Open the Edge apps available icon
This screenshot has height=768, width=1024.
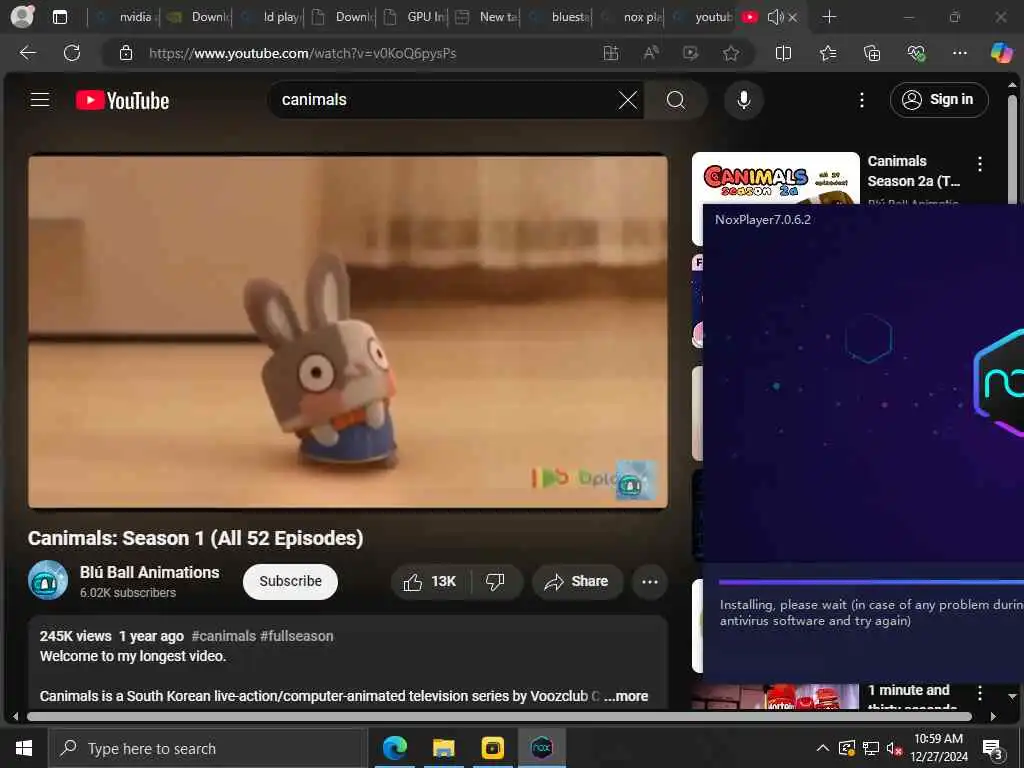click(x=611, y=53)
